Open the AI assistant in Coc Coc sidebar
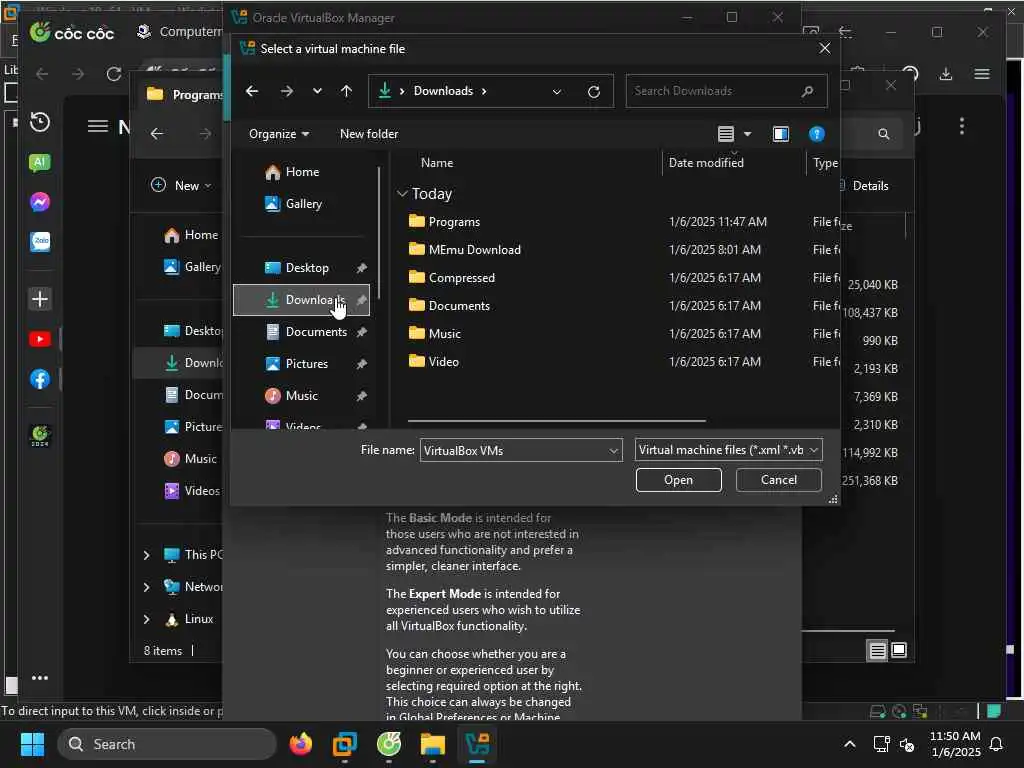Viewport: 1024px width, 768px height. [x=40, y=162]
